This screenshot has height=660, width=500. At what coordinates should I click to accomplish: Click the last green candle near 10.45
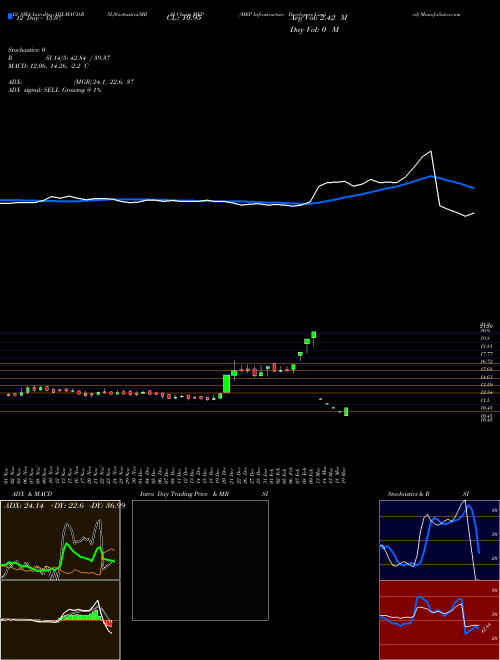[x=346, y=411]
